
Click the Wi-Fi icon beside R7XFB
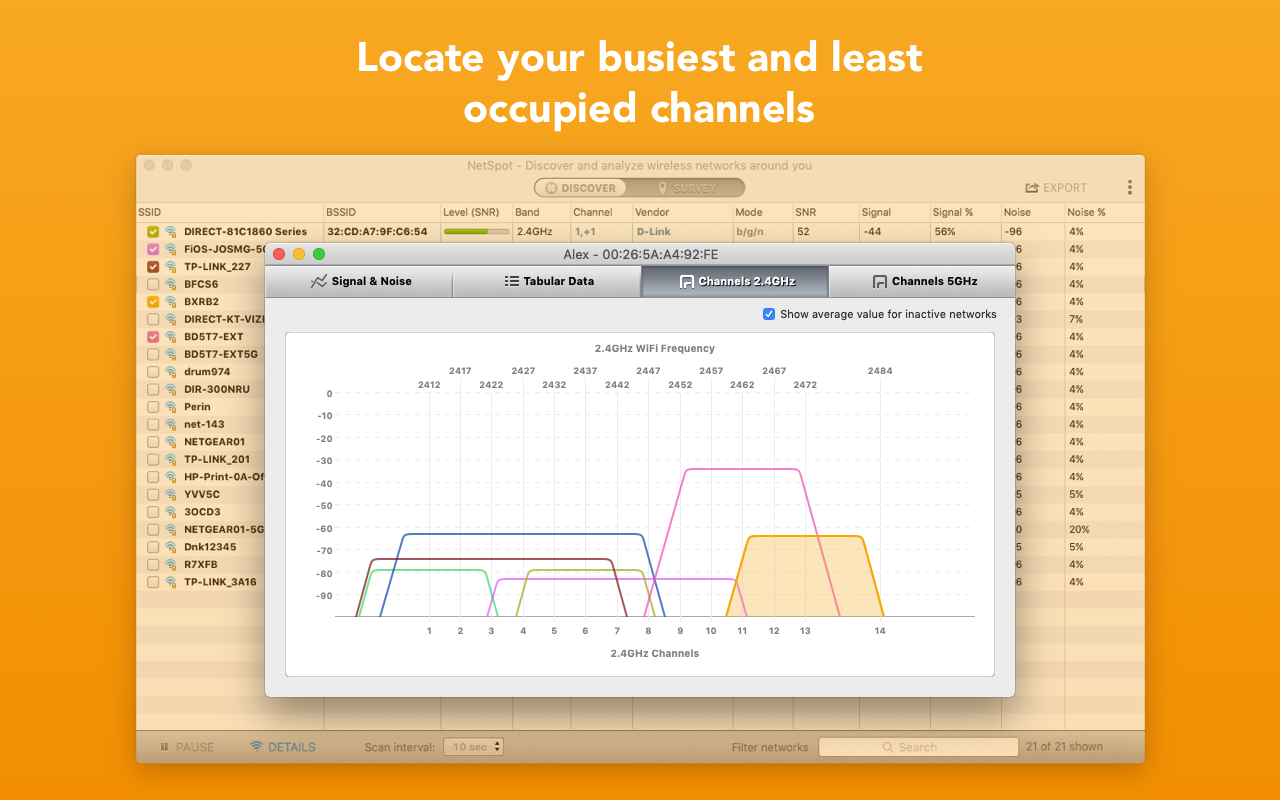pos(171,564)
